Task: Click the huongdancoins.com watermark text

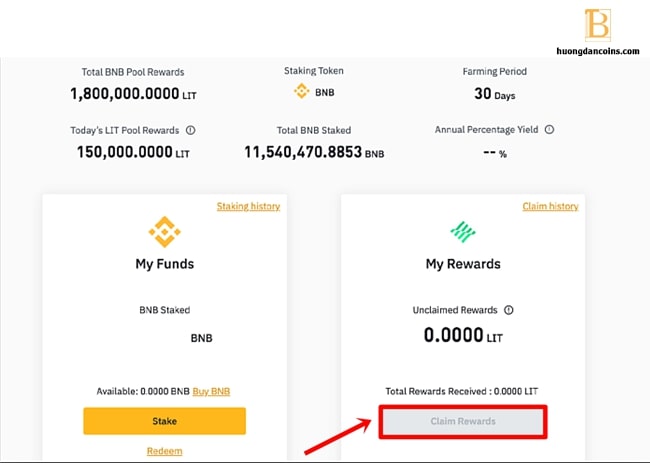Action: [597, 51]
